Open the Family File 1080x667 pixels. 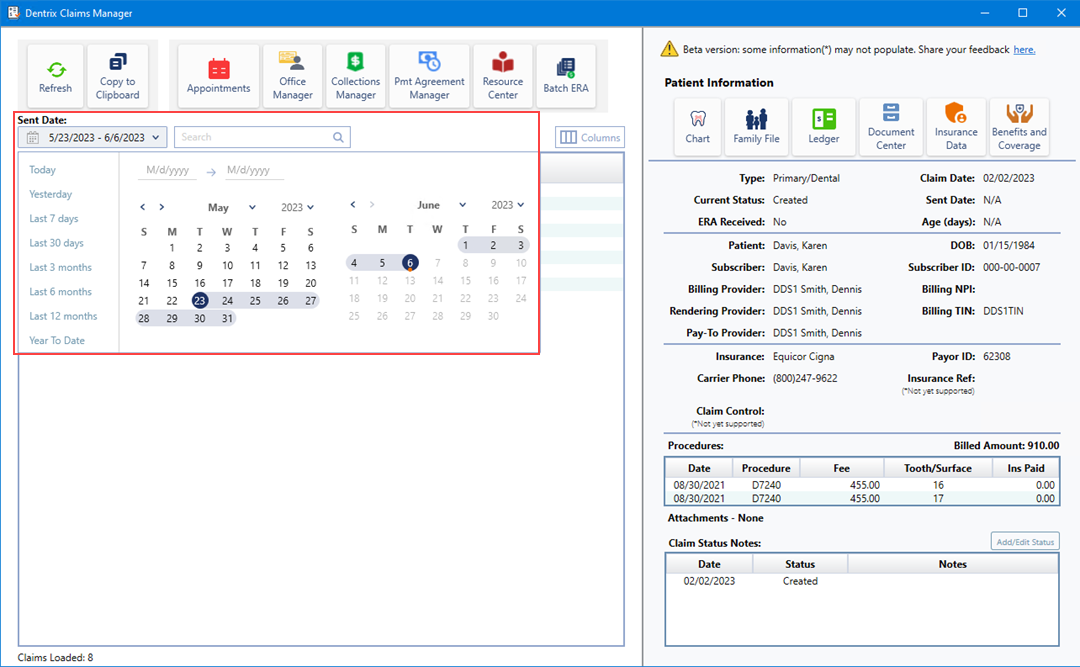(756, 127)
